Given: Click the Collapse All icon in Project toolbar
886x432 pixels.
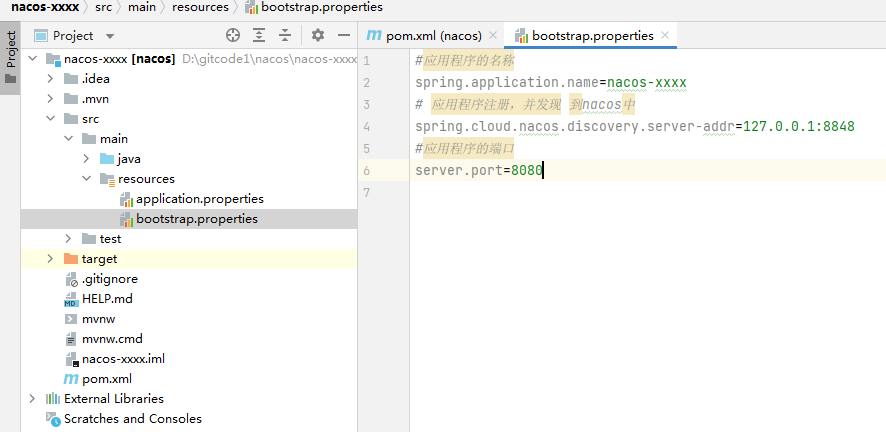Looking at the screenshot, I should pos(285,36).
